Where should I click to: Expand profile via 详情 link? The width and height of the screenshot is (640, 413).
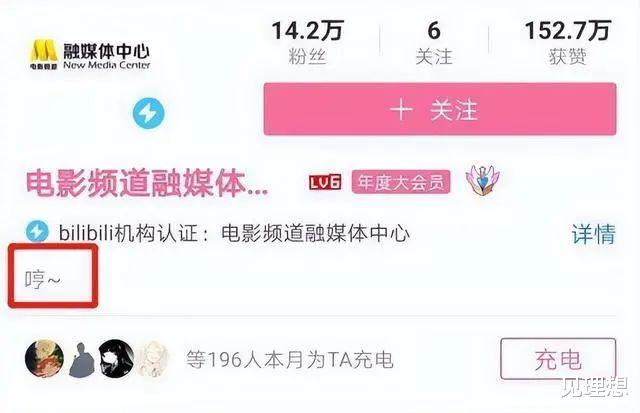tap(593, 234)
